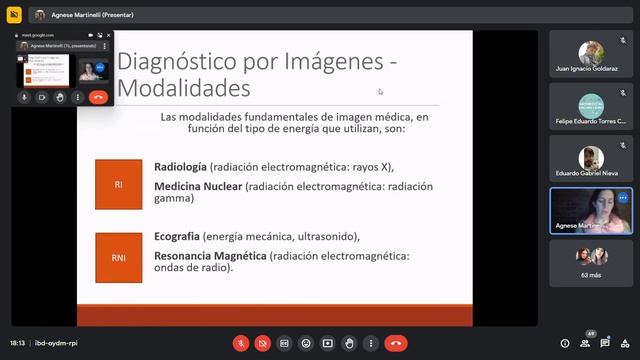This screenshot has height=360, width=640.
Task: Click present screen button
Action: pos(328,343)
